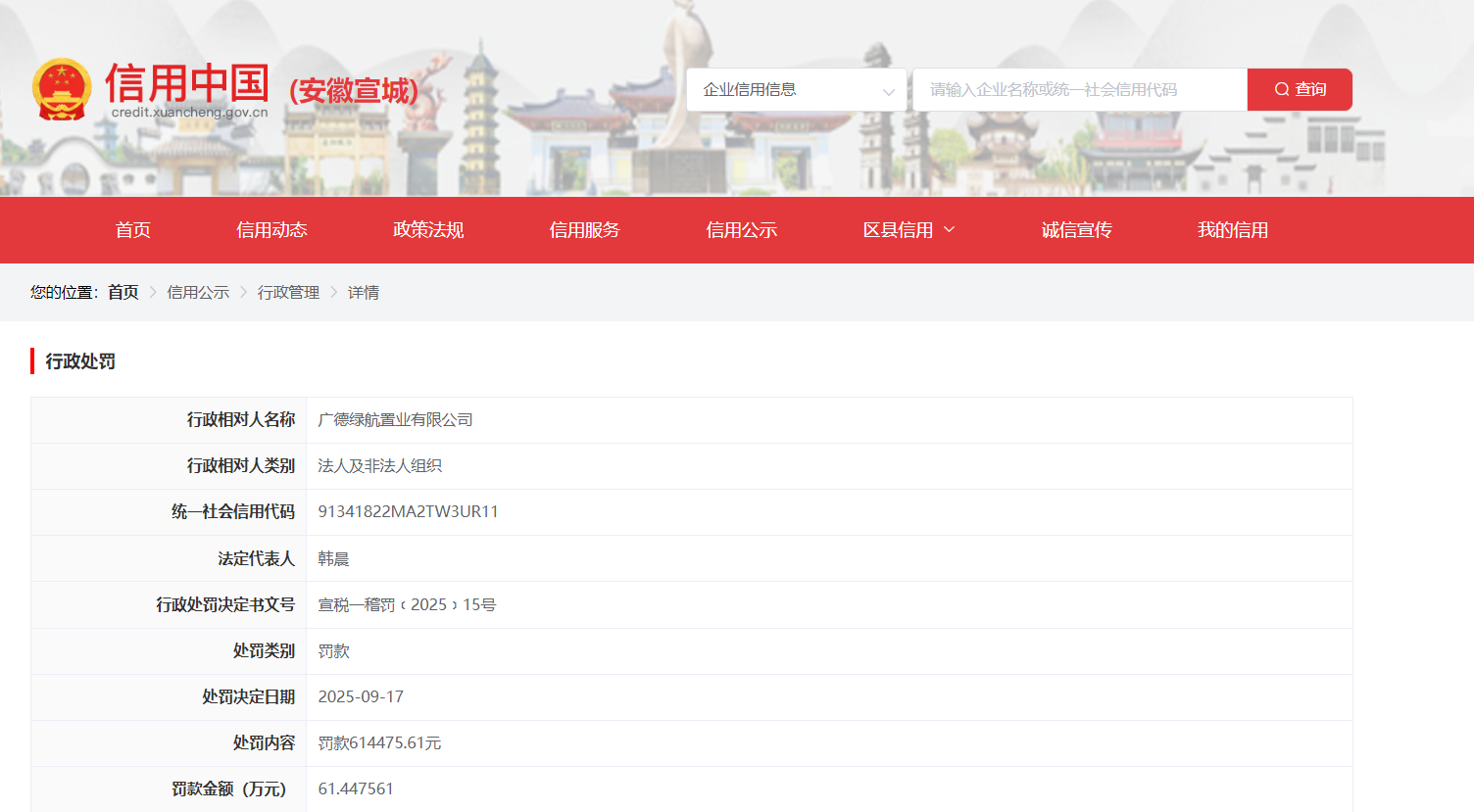Click the 行政处罚决定书文号 row label
Viewport: 1474px width, 812px height.
(x=225, y=605)
